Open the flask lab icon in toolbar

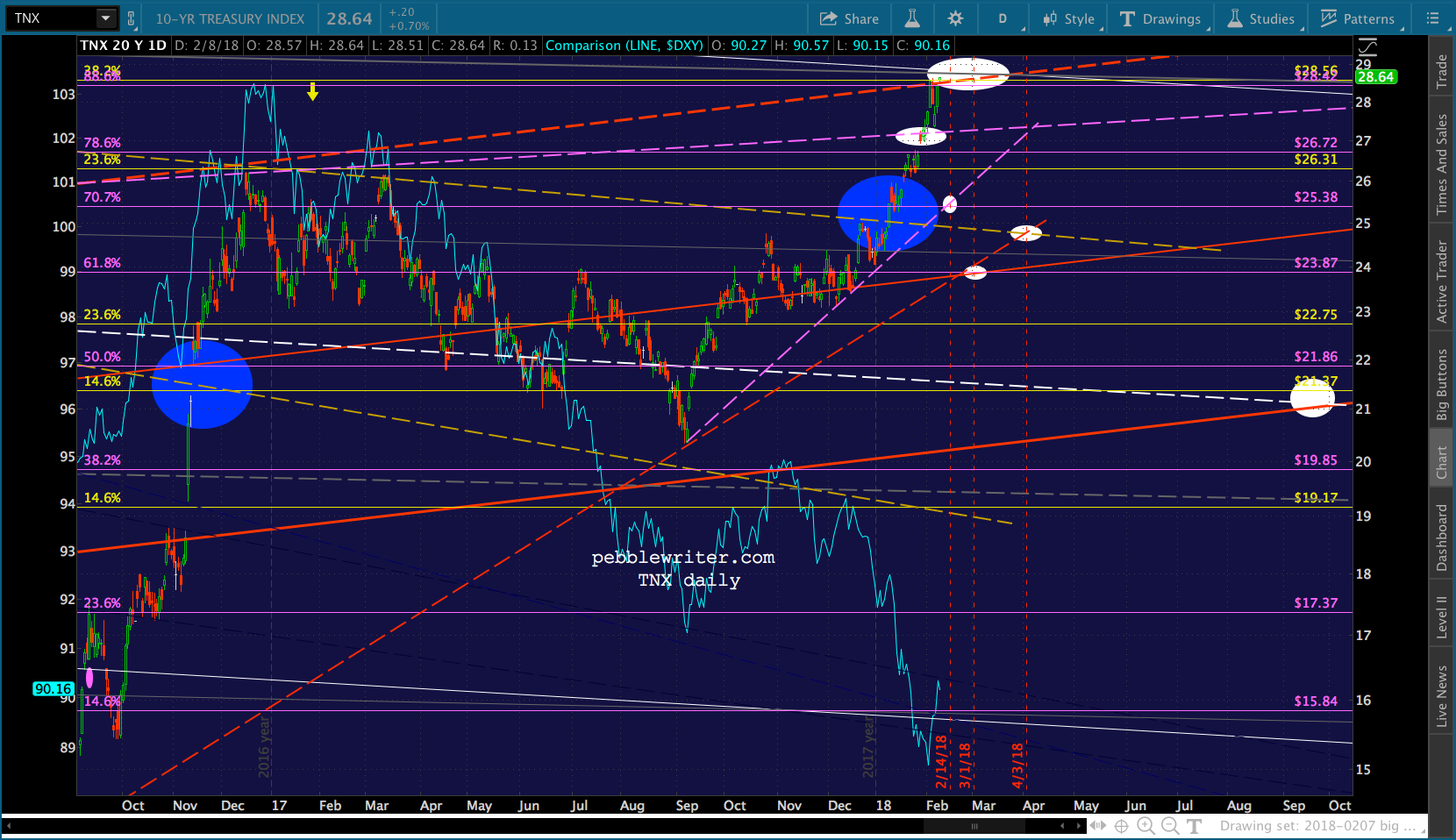pyautogui.click(x=912, y=18)
